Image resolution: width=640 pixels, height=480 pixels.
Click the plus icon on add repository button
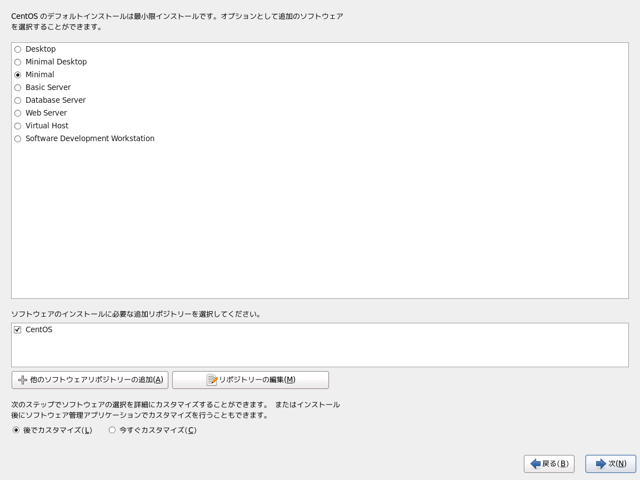pos(22,380)
